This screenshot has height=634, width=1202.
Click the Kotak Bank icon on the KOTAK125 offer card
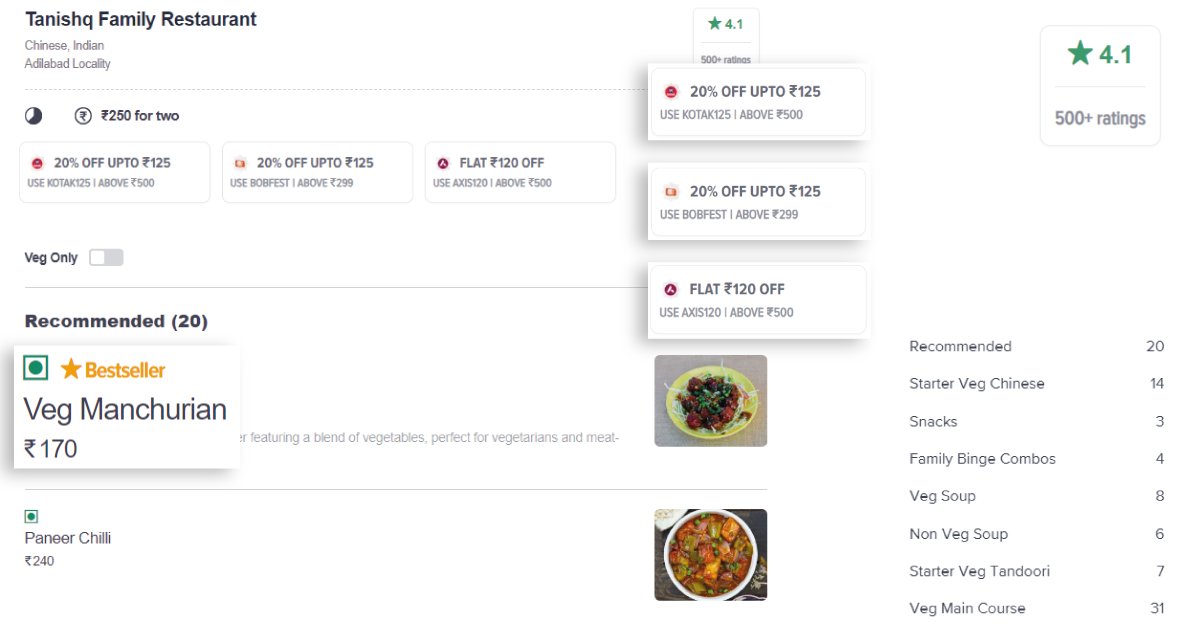38,162
